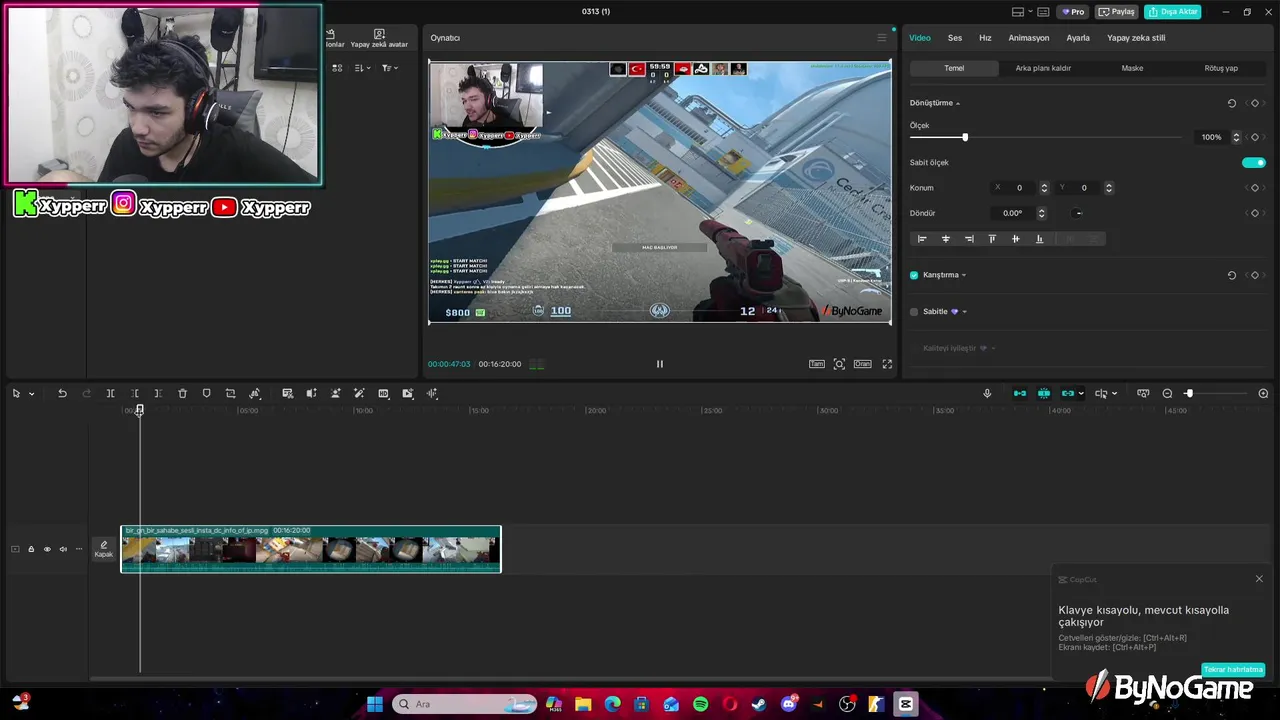Enable the Sabitle stabilize checkbox
Image resolution: width=1280 pixels, height=720 pixels.
point(914,312)
